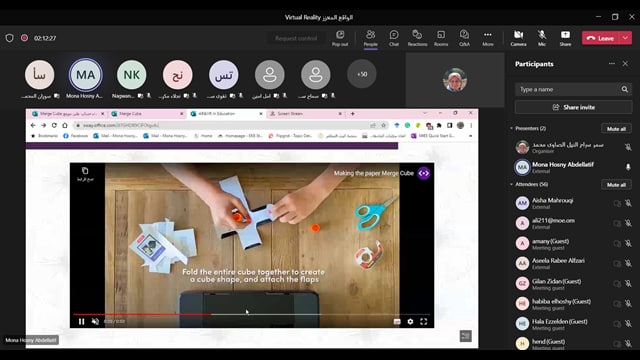Viewport: 640px width, 360px height.
Task: Open a new browser tab
Action: coord(353,114)
